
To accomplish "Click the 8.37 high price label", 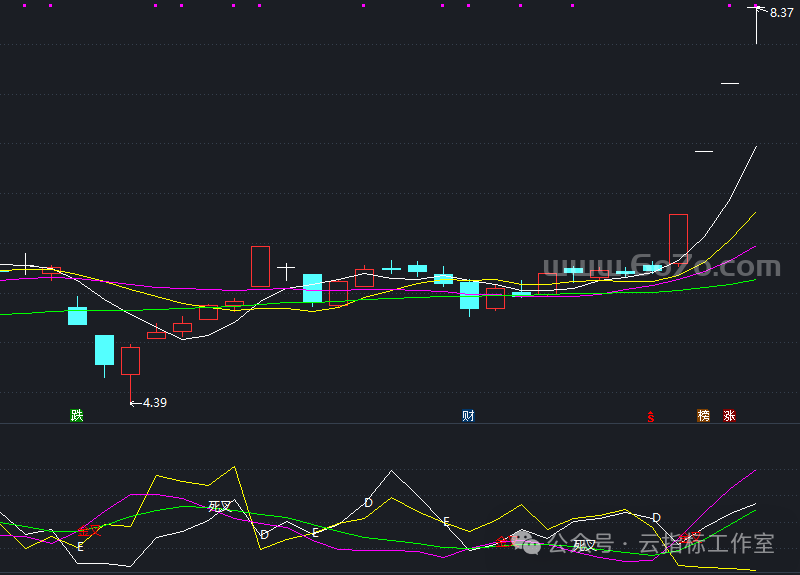I will tap(781, 12).
